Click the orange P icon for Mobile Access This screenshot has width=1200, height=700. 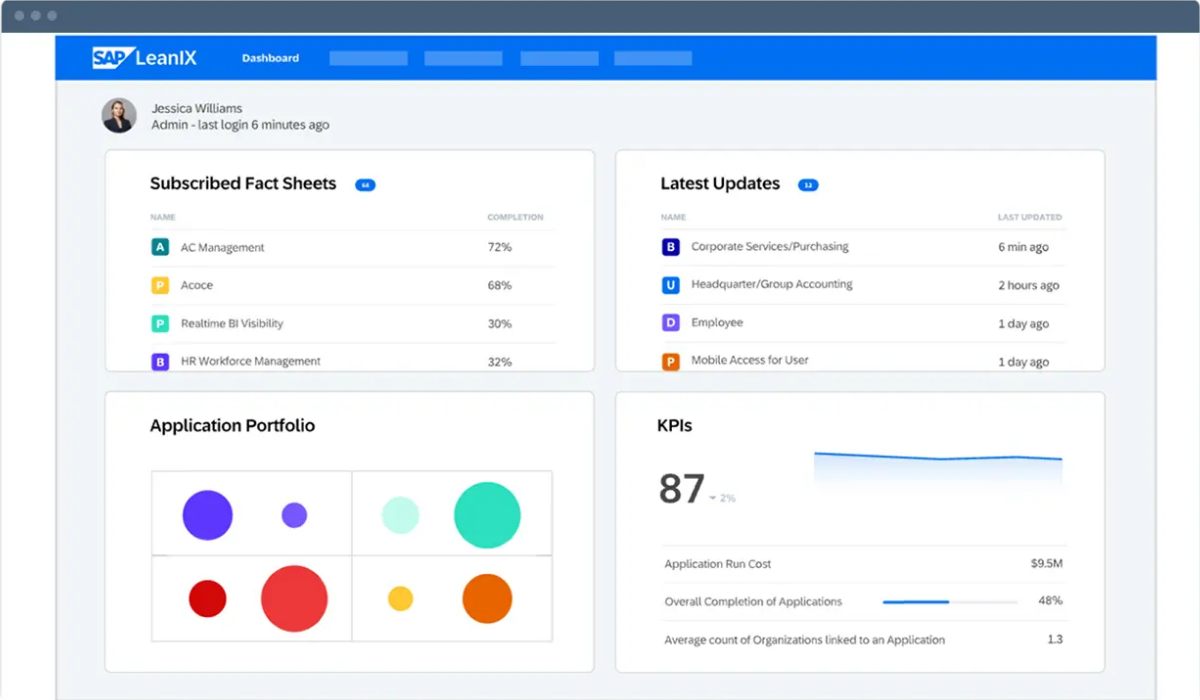671,361
